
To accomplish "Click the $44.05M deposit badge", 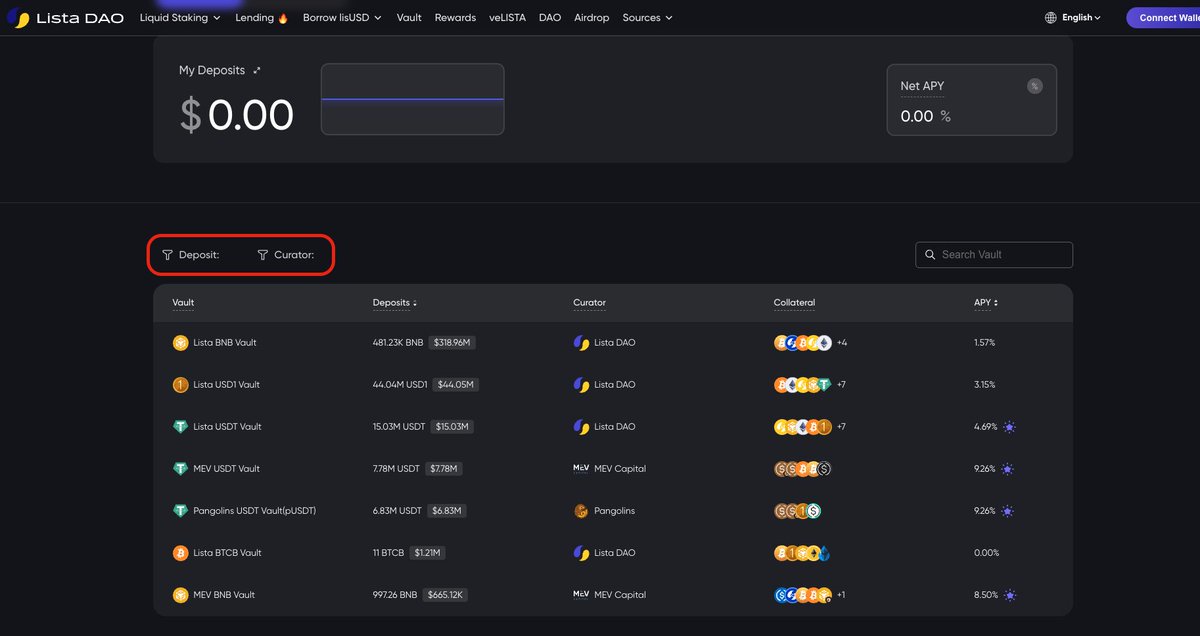I will pos(456,385).
